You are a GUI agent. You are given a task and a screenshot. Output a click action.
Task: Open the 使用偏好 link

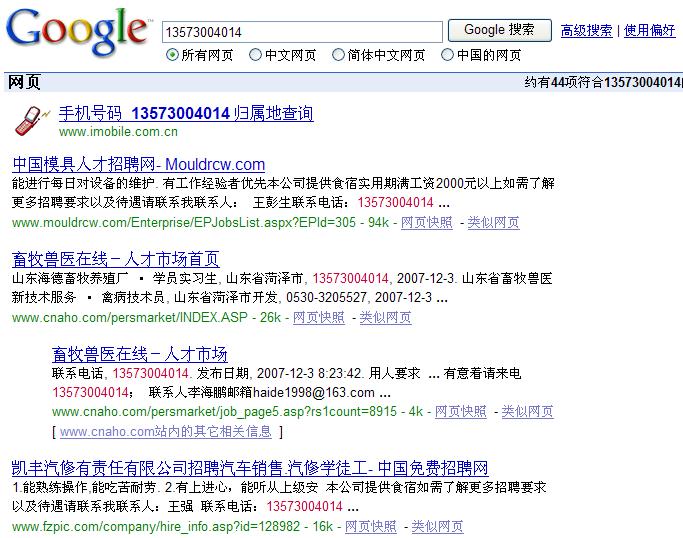649,31
